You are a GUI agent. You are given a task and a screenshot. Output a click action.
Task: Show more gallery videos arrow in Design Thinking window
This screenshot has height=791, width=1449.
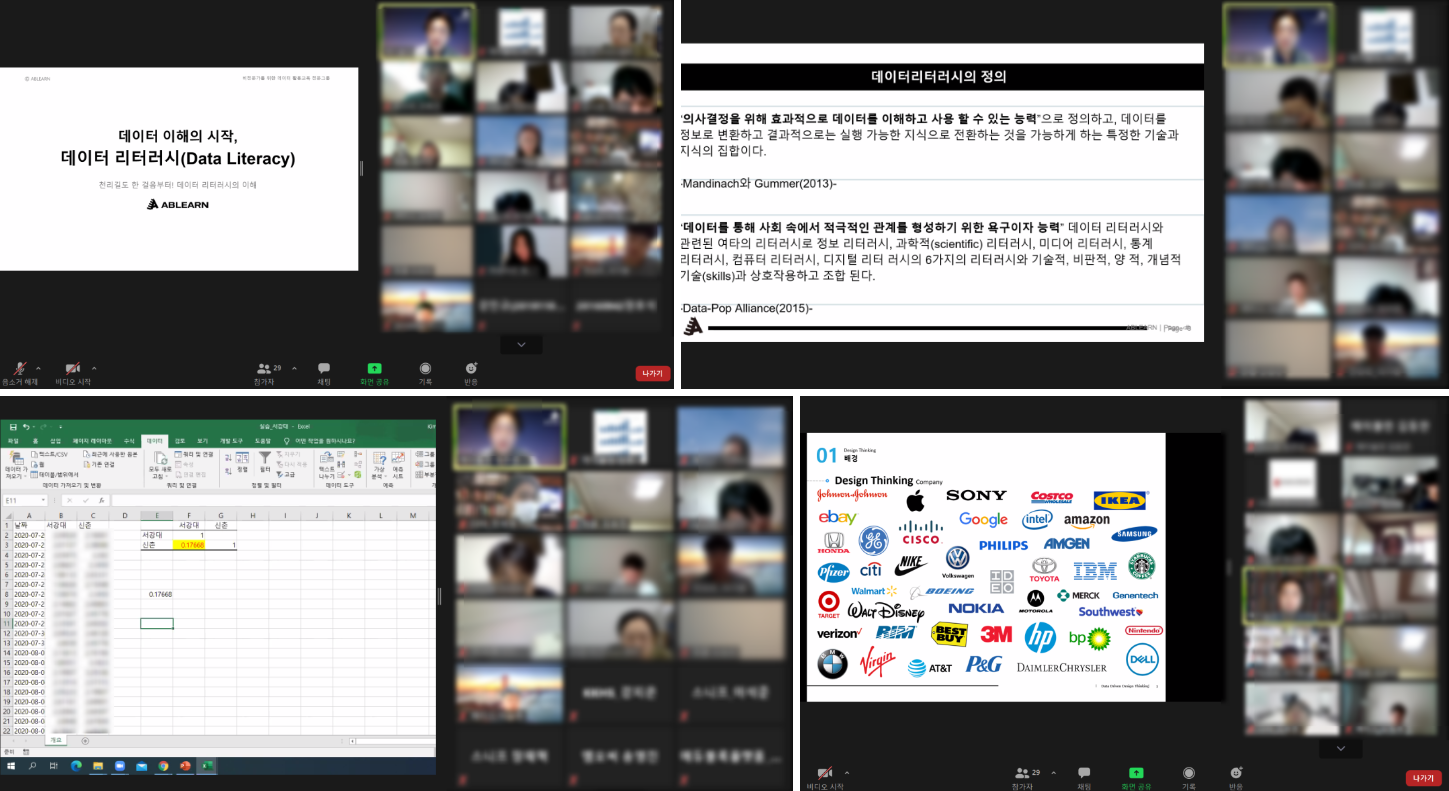pos(1341,748)
